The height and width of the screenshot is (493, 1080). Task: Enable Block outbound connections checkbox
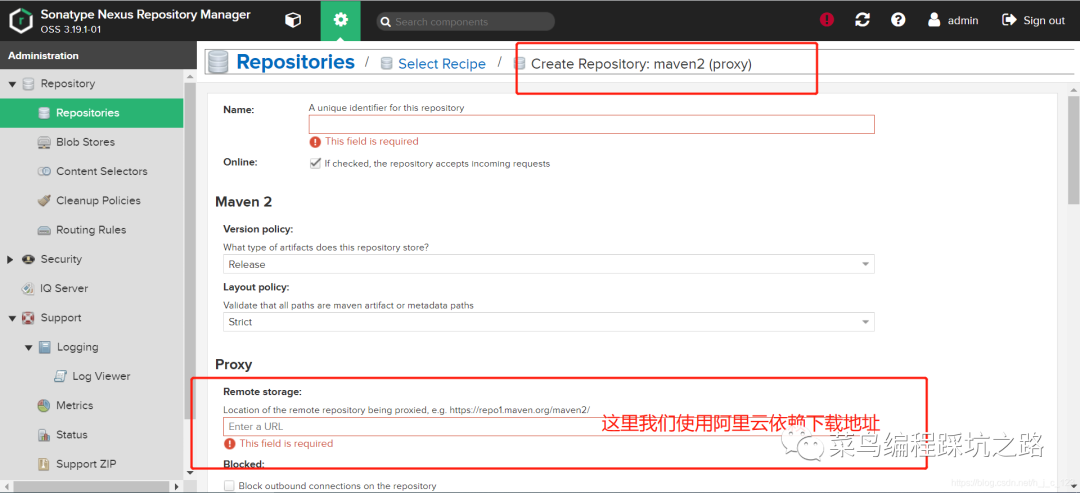tap(229, 485)
